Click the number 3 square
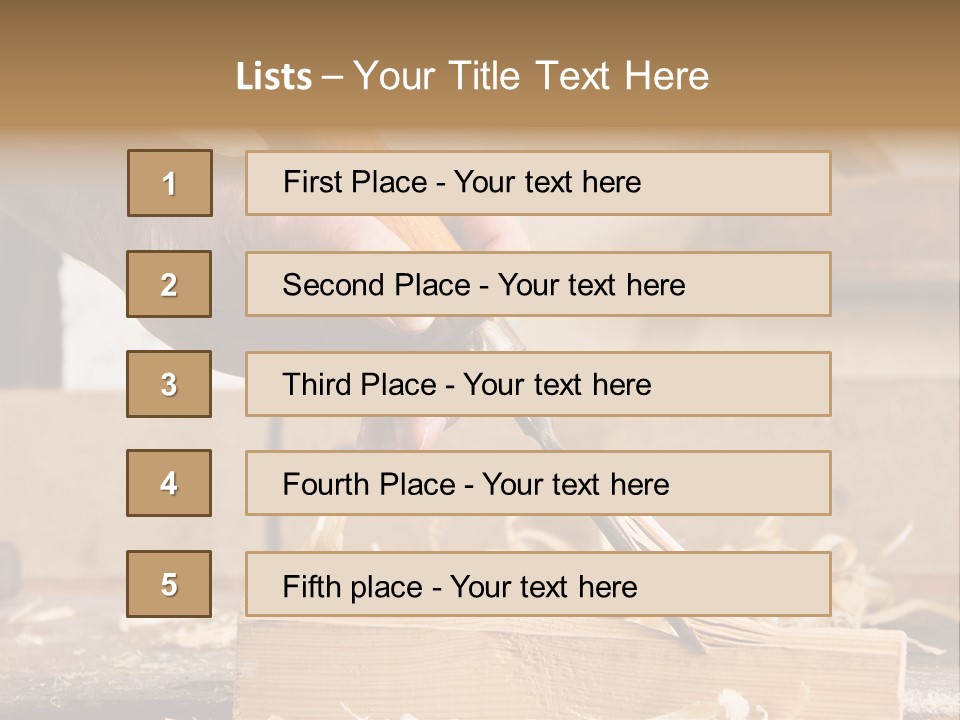The width and height of the screenshot is (960, 720). (169, 384)
